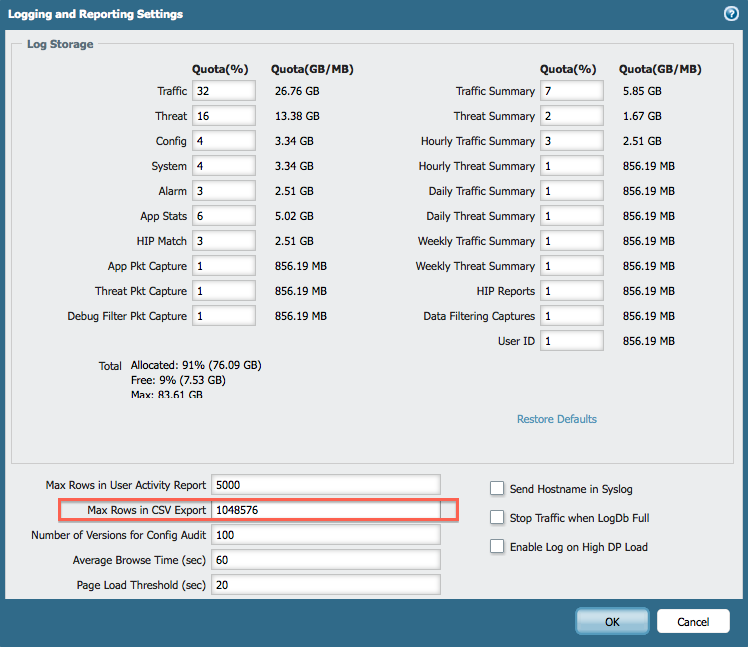Viewport: 748px width, 647px height.
Task: Click Max Rows in User Activity Report field
Action: point(325,485)
